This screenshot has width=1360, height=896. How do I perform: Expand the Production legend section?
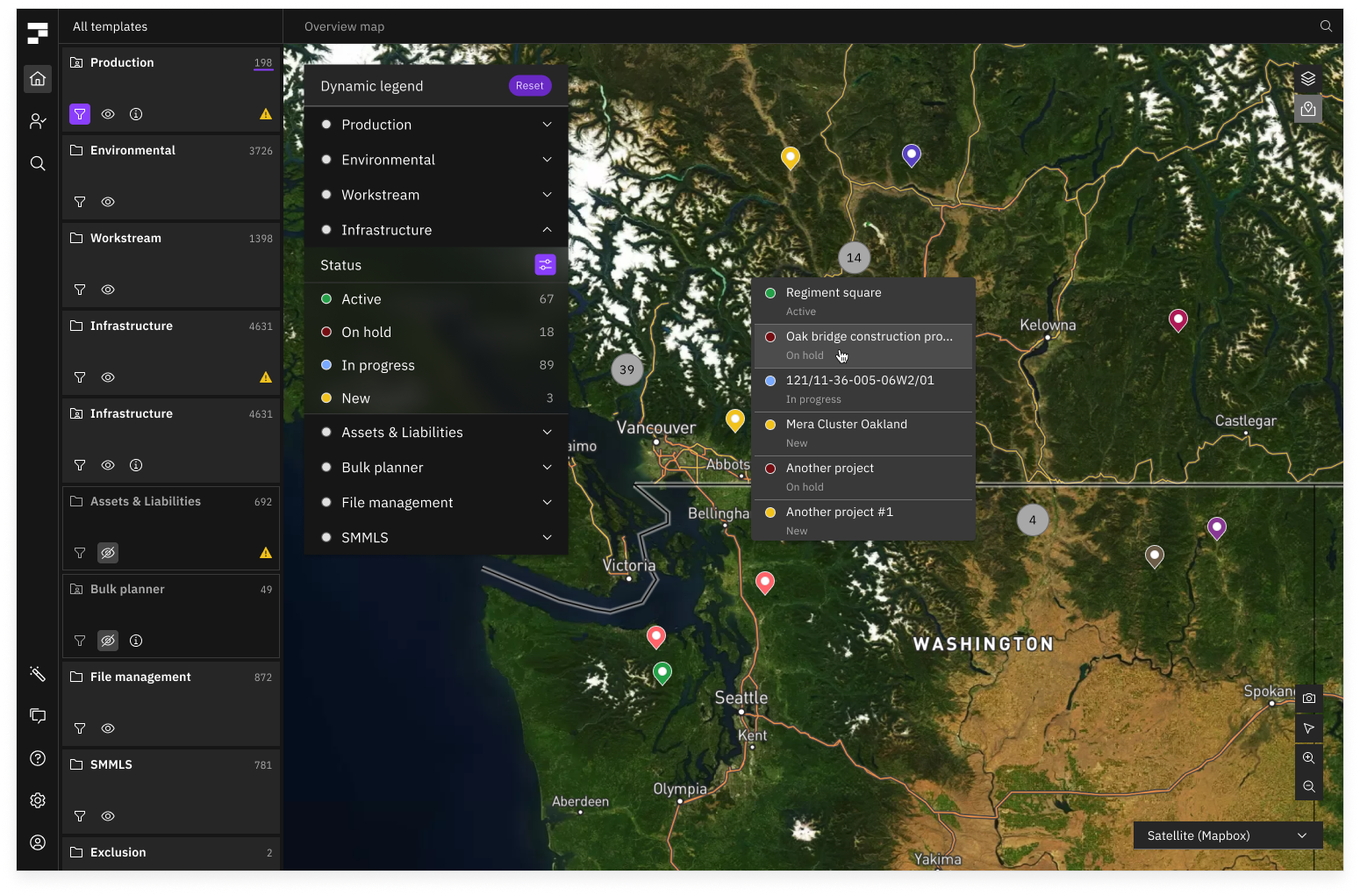click(547, 125)
